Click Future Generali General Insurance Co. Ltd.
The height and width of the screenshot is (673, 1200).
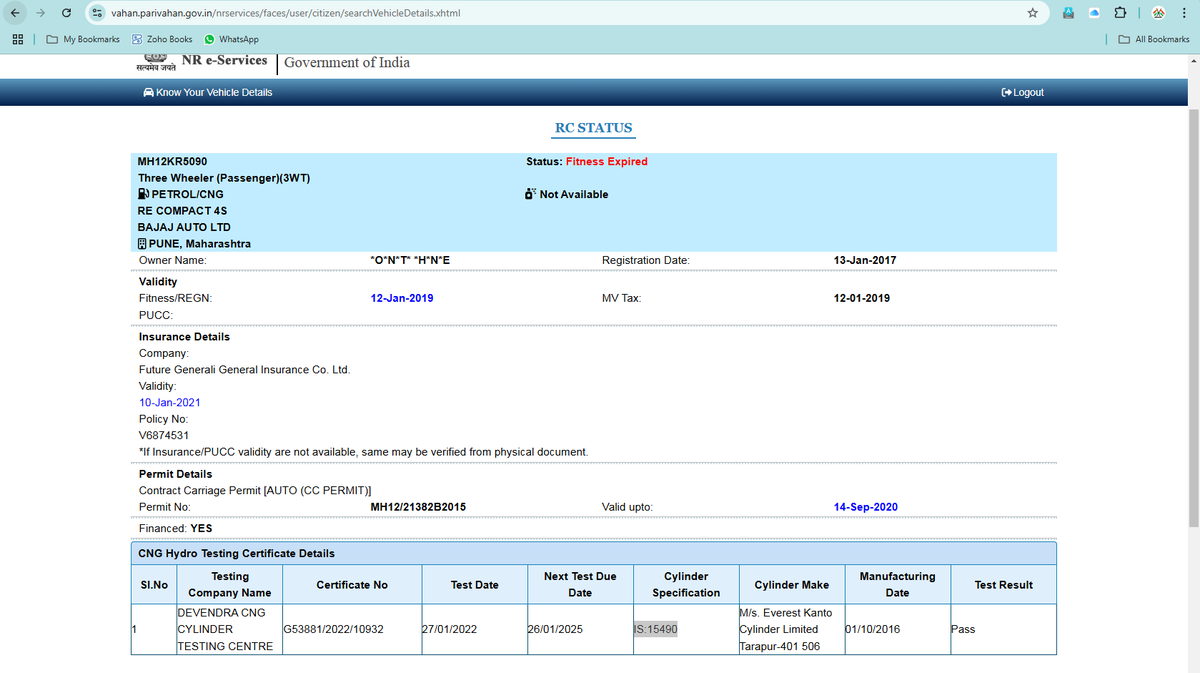click(245, 370)
